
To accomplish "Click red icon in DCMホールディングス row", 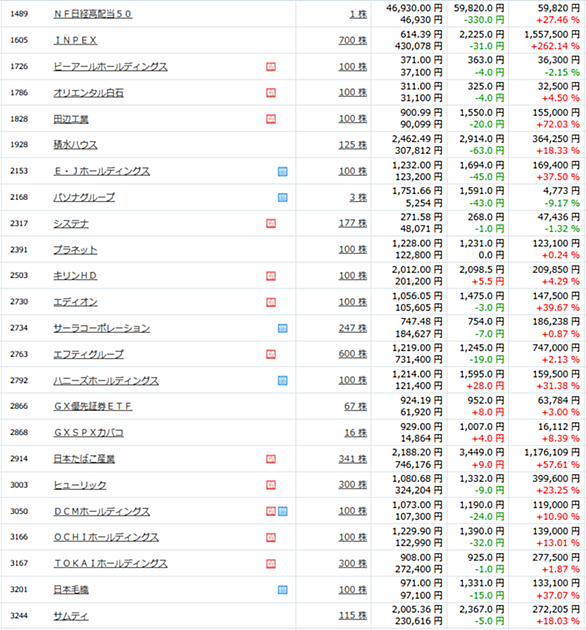I will click(x=271, y=511).
